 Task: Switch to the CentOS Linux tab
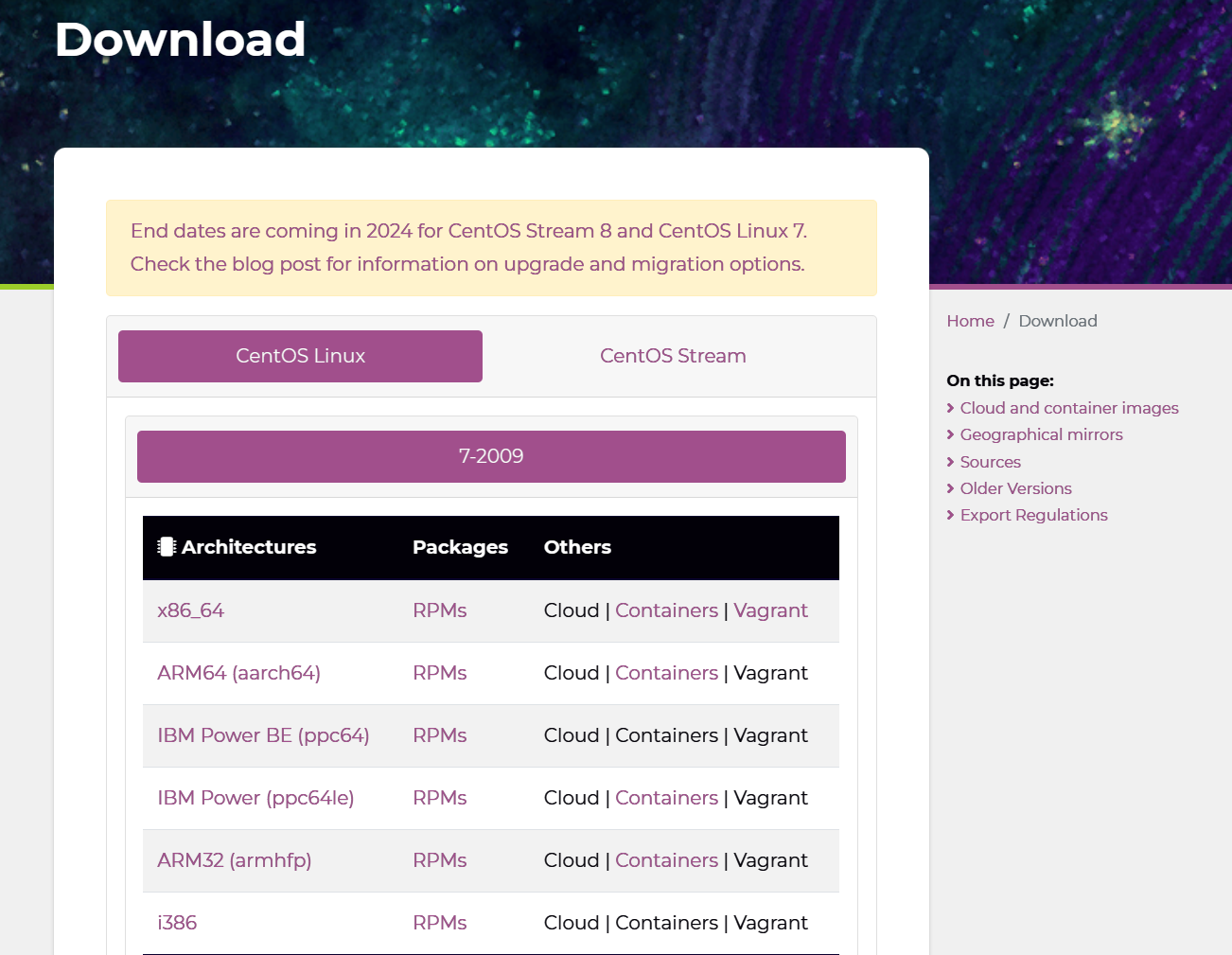[x=300, y=356]
